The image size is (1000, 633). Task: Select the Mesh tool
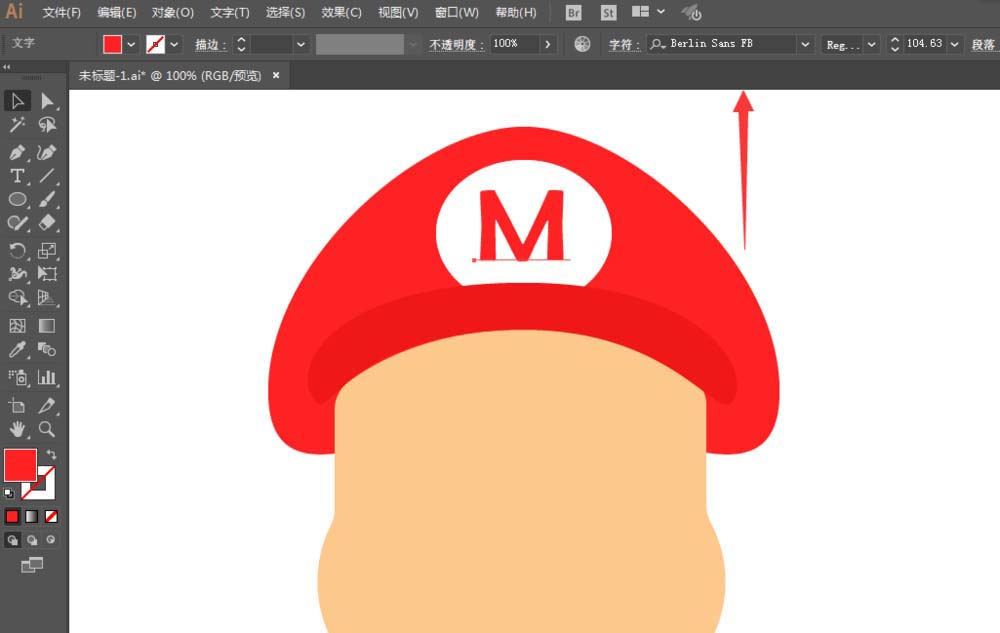17,326
